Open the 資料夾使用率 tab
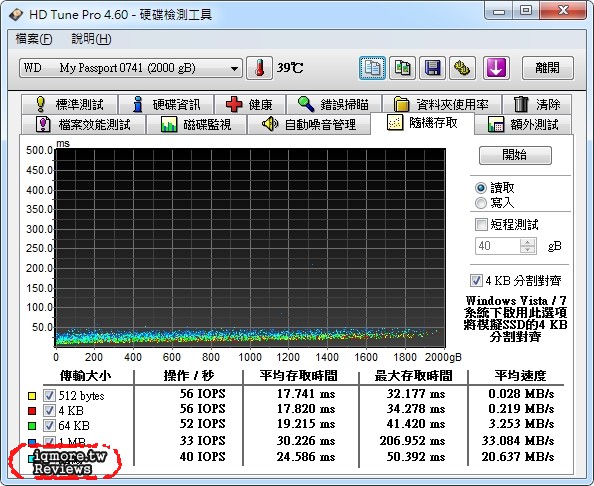The width and height of the screenshot is (594, 486). pyautogui.click(x=442, y=104)
